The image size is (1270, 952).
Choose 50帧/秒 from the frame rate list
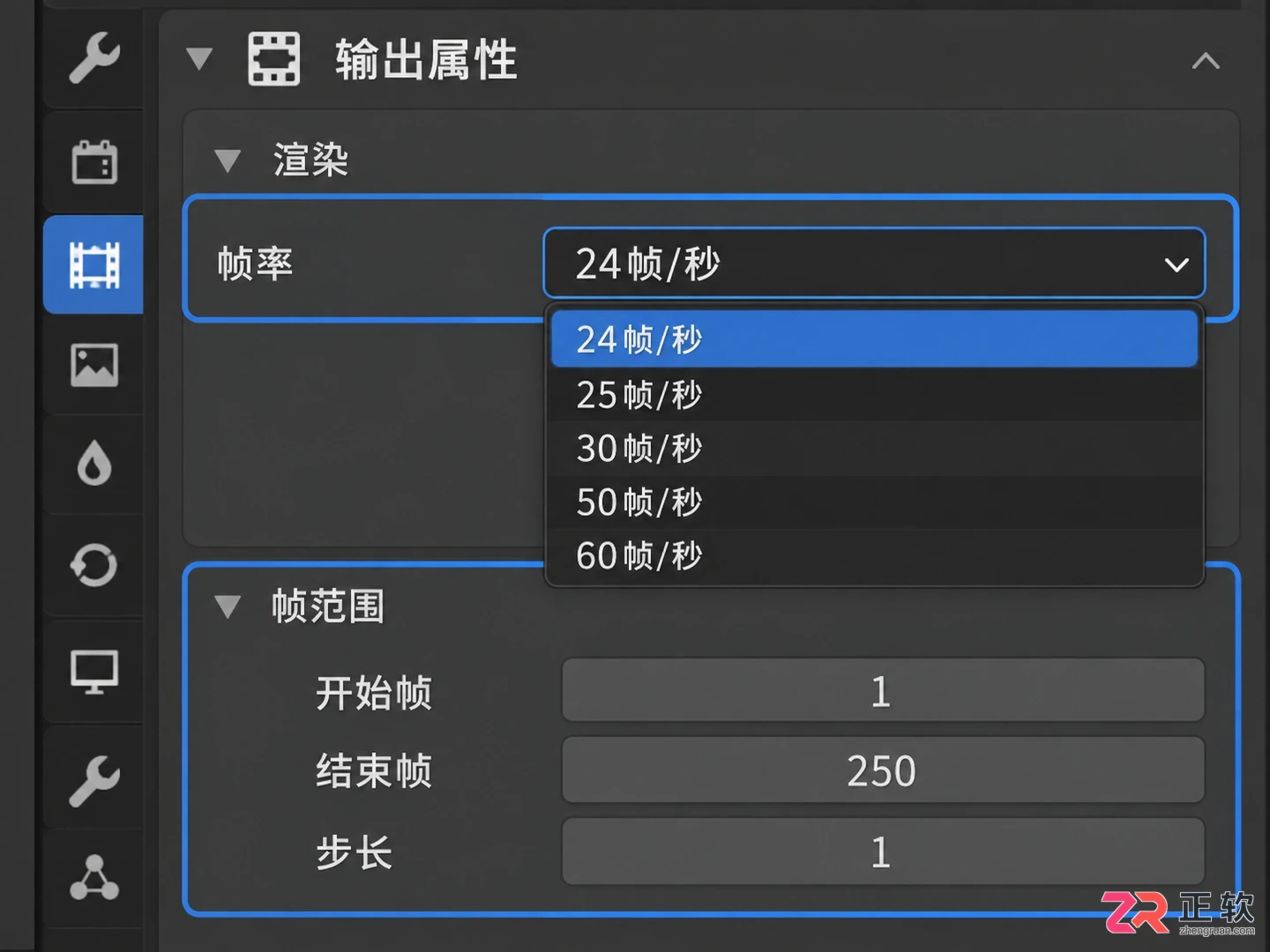point(874,502)
